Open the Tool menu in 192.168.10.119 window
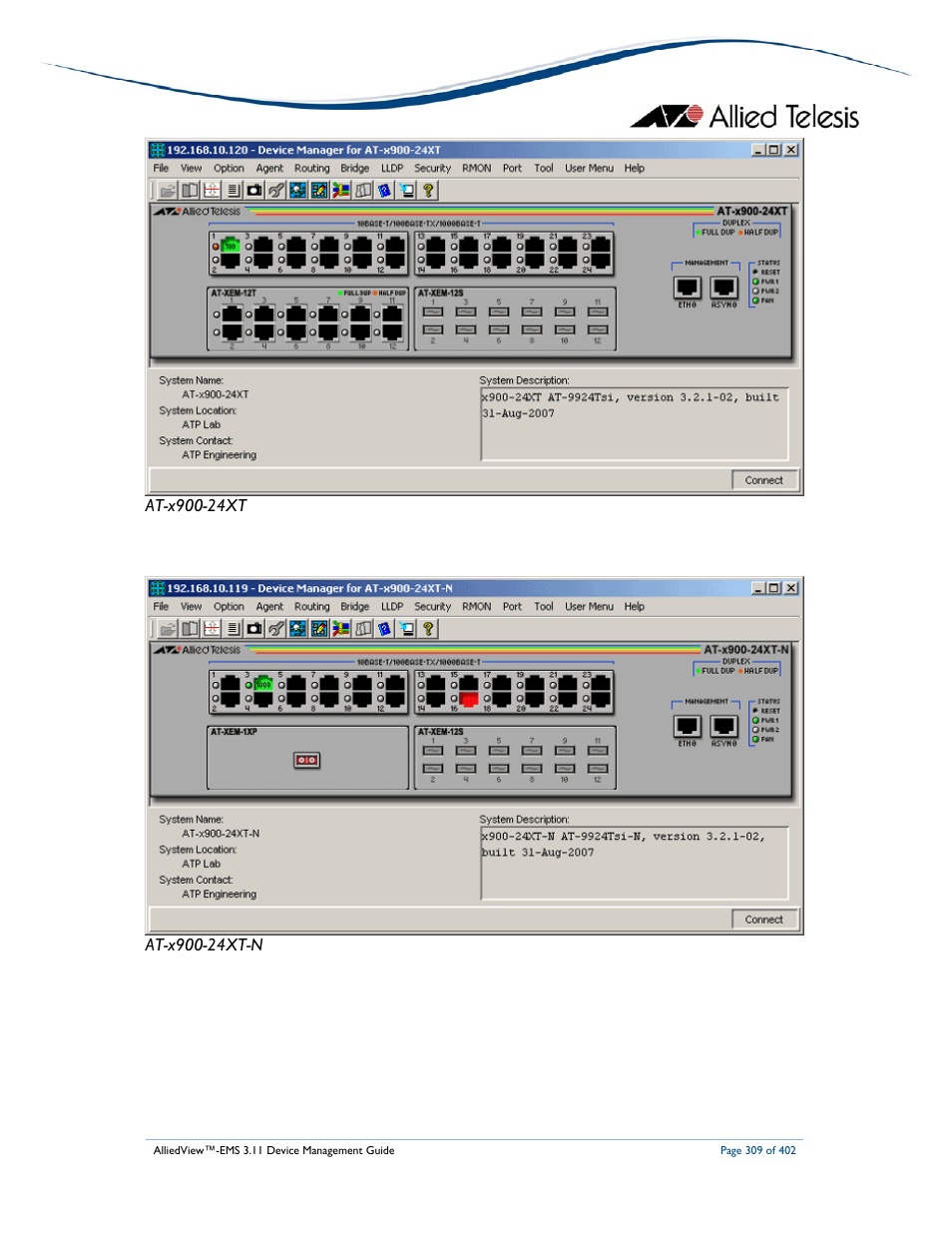The width and height of the screenshot is (952, 1233). click(x=543, y=607)
